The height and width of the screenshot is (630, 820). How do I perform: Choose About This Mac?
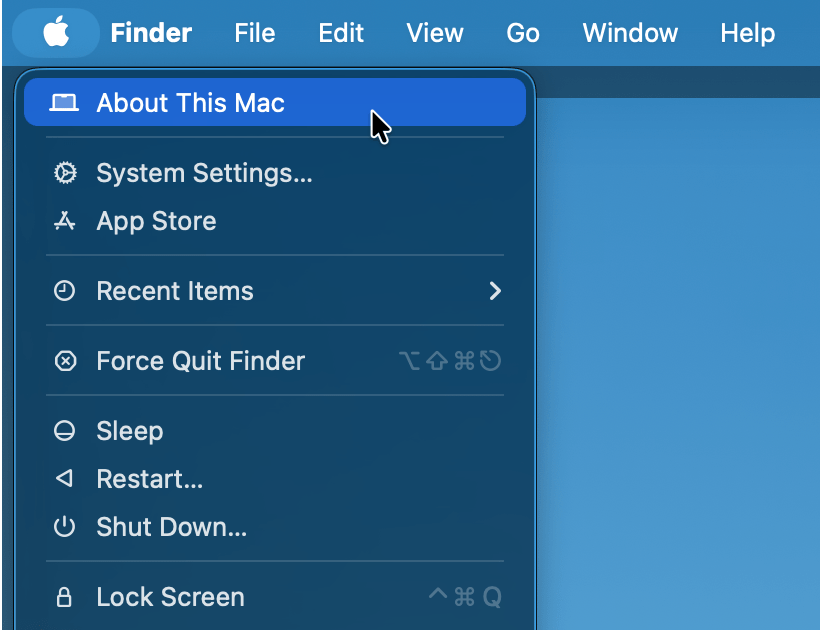tap(275, 102)
